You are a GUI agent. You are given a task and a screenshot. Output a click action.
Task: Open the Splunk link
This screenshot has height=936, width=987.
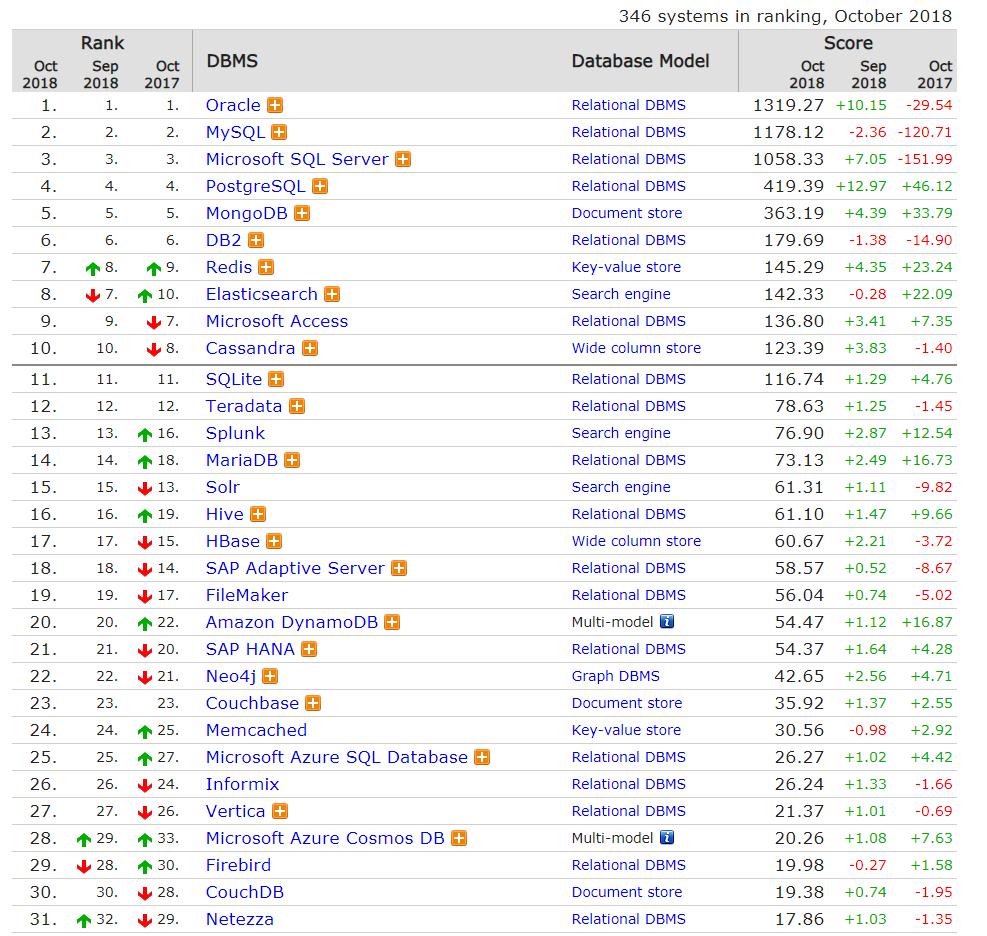coord(235,433)
